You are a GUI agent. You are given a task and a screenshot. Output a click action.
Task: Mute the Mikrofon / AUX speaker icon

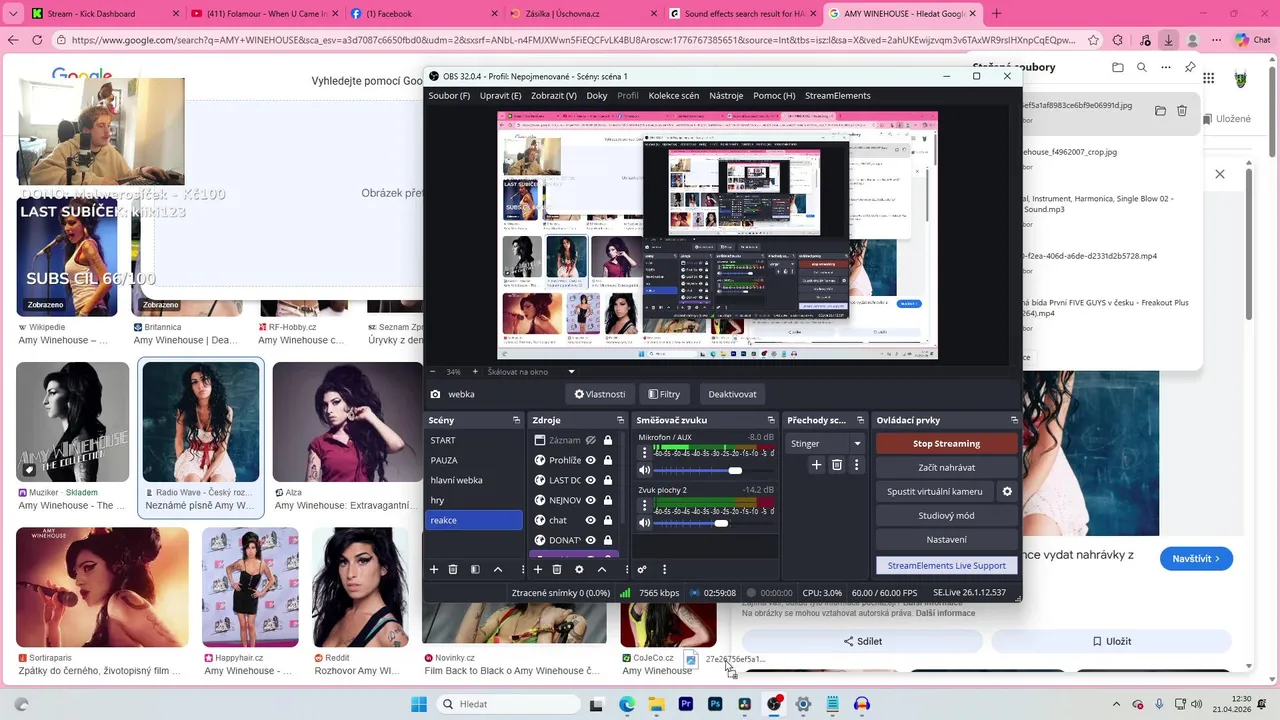pyautogui.click(x=645, y=470)
